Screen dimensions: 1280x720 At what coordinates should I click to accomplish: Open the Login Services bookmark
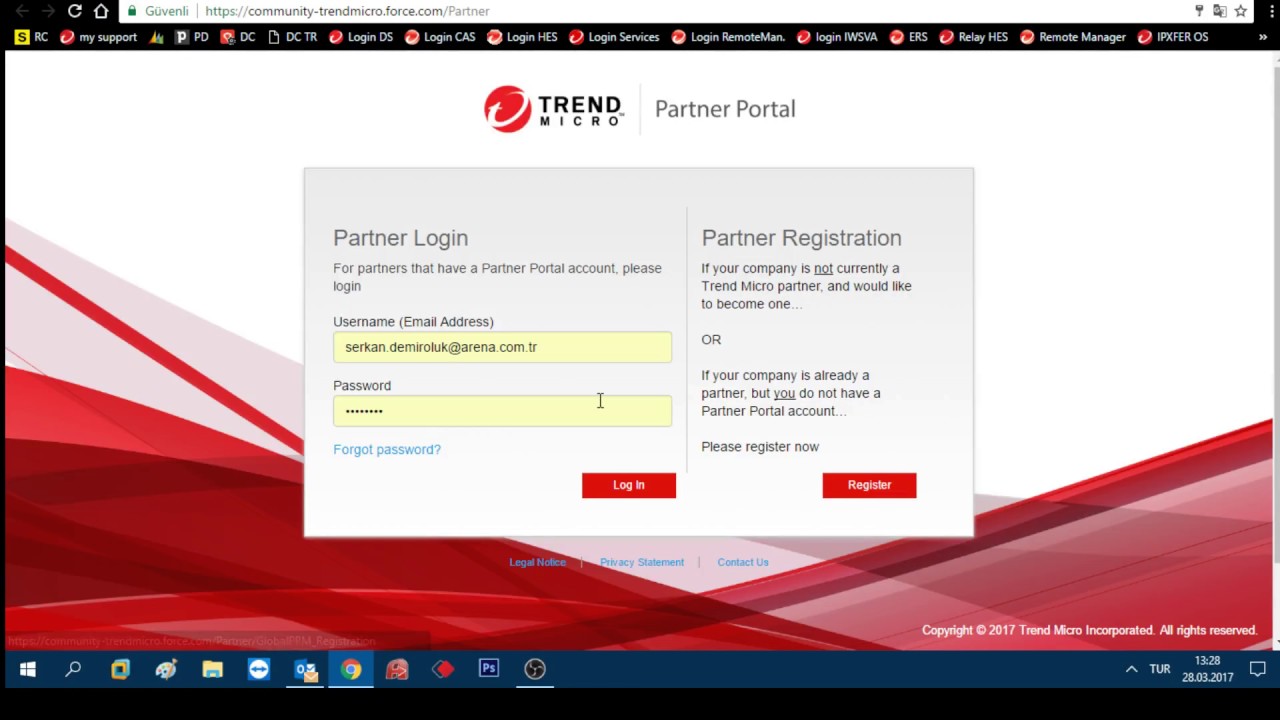click(x=614, y=37)
